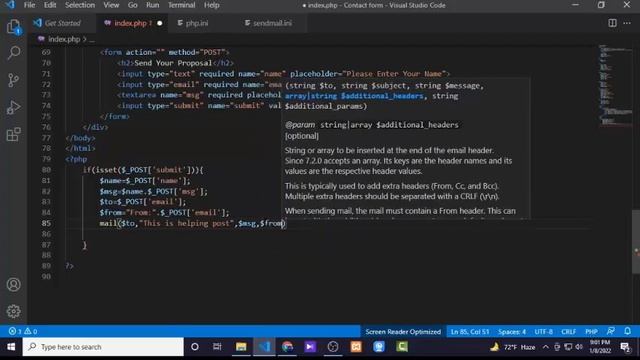Viewport: 640px width, 360px height.
Task: Click the Send Your Proposal heading code
Action: [x=176, y=63]
